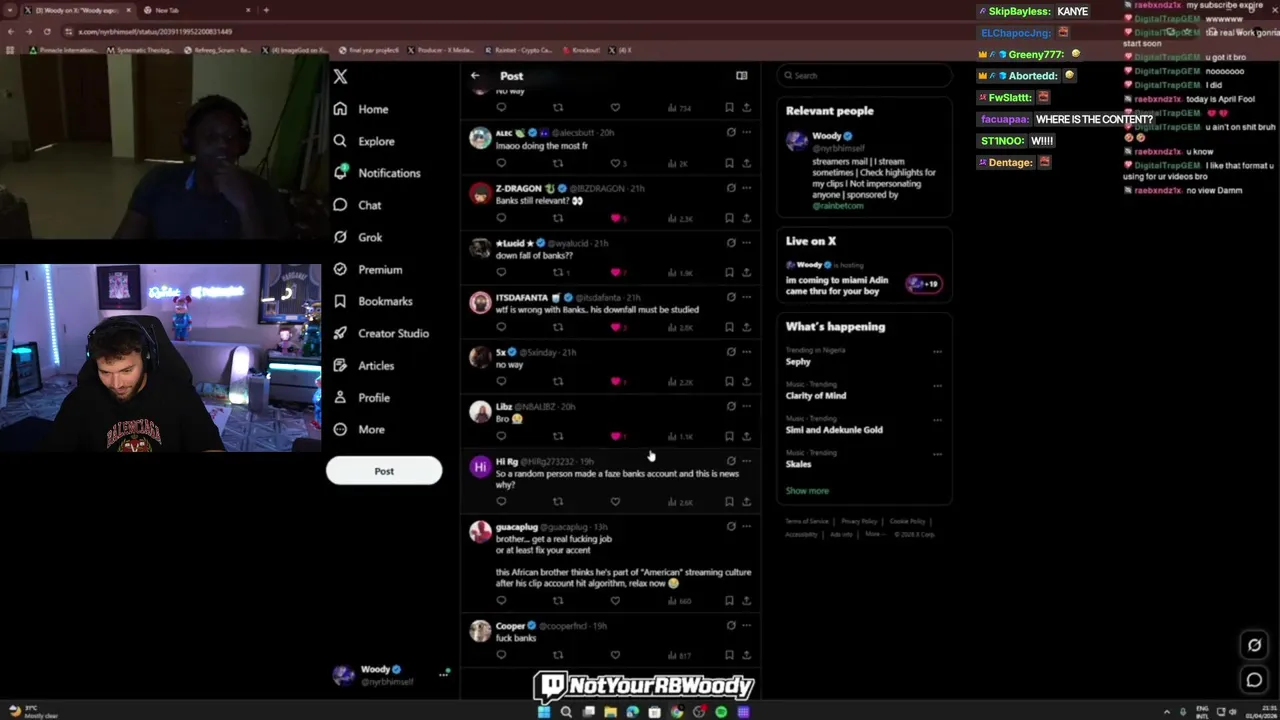Like the ALEC tweet
This screenshot has height=720, width=1280.
pos(615,163)
